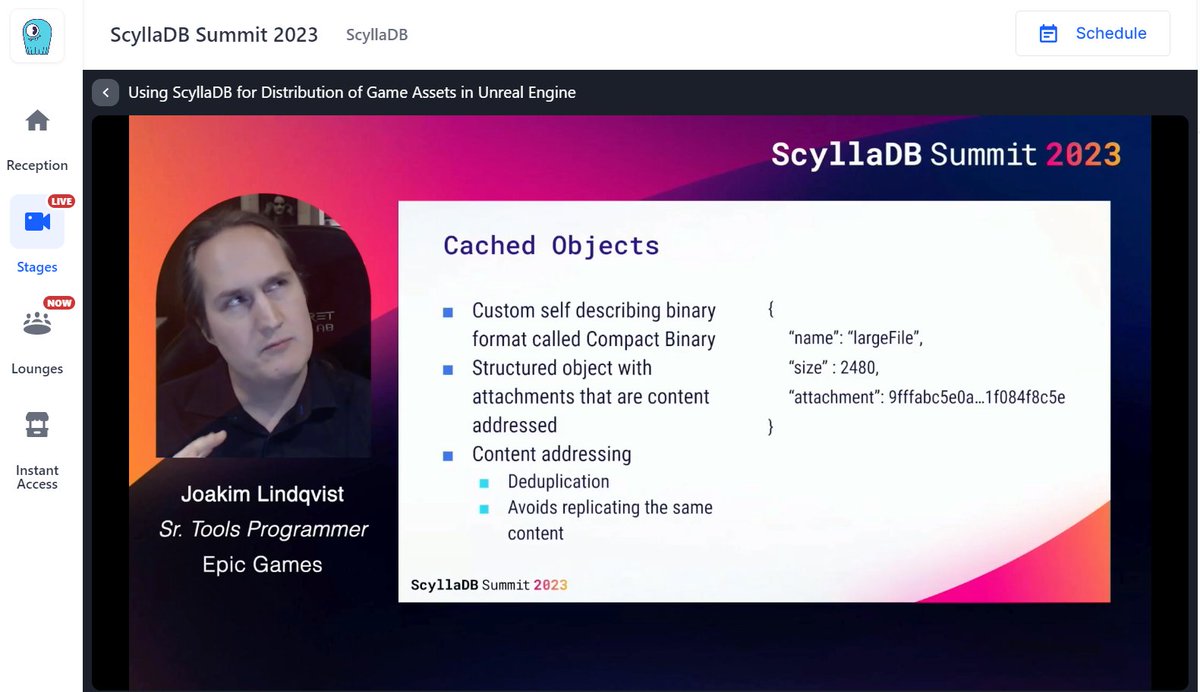Click the Structured object with attachments bullet

tap(591, 397)
